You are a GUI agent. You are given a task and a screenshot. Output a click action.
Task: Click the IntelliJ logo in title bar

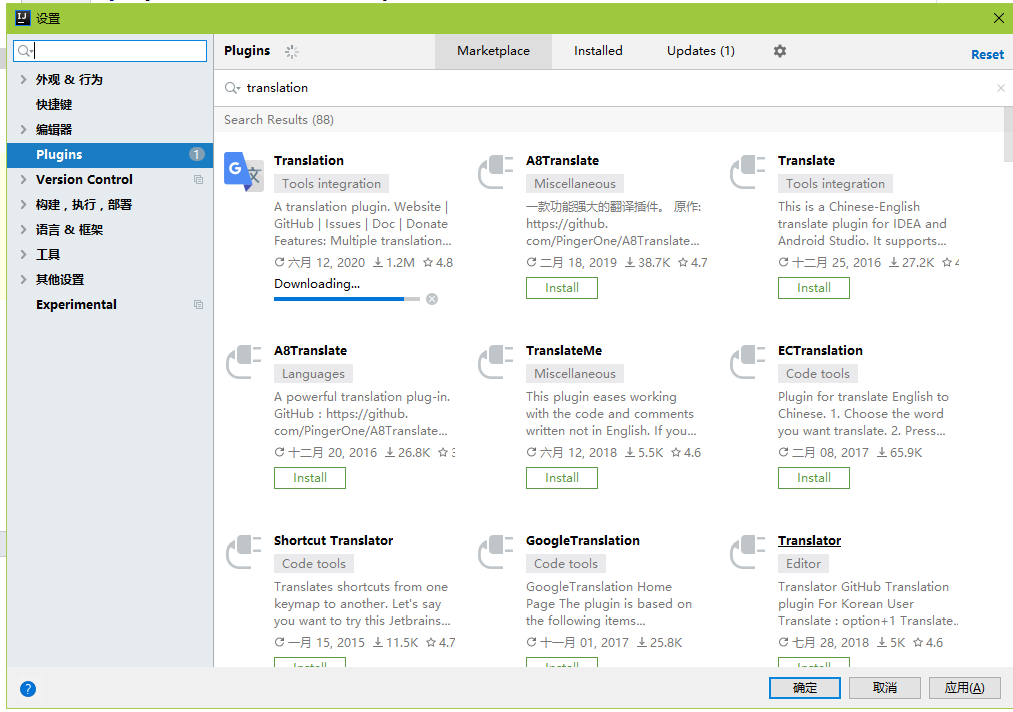click(x=23, y=17)
